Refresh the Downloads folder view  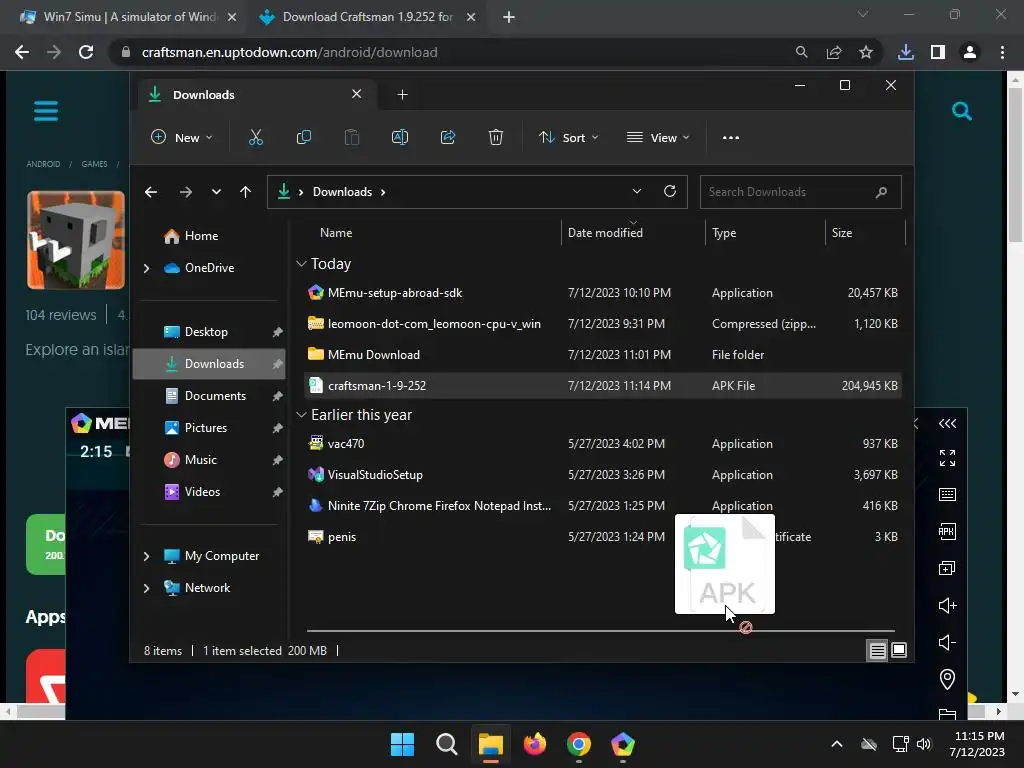point(670,191)
